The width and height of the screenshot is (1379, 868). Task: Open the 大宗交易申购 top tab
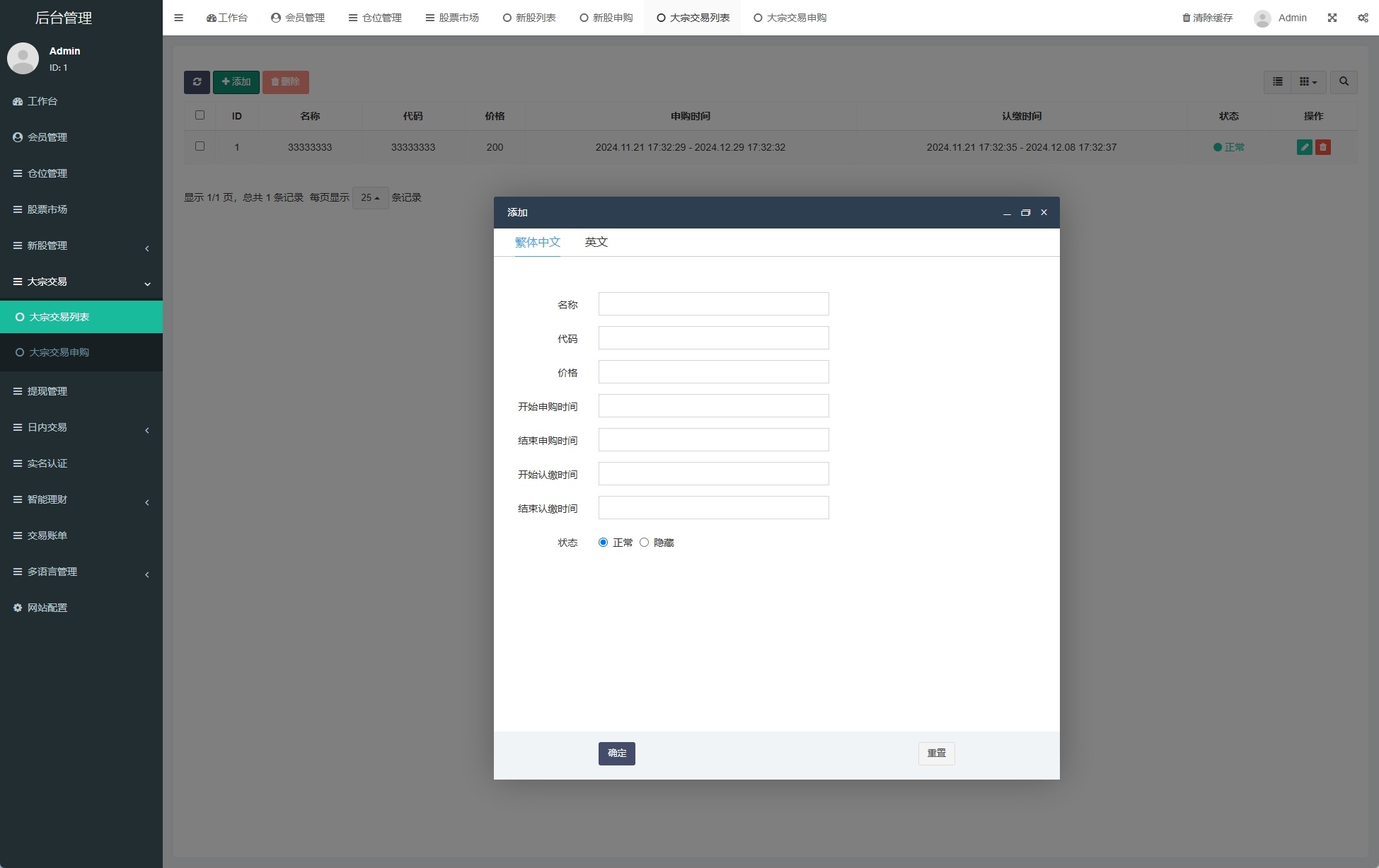[x=790, y=18]
